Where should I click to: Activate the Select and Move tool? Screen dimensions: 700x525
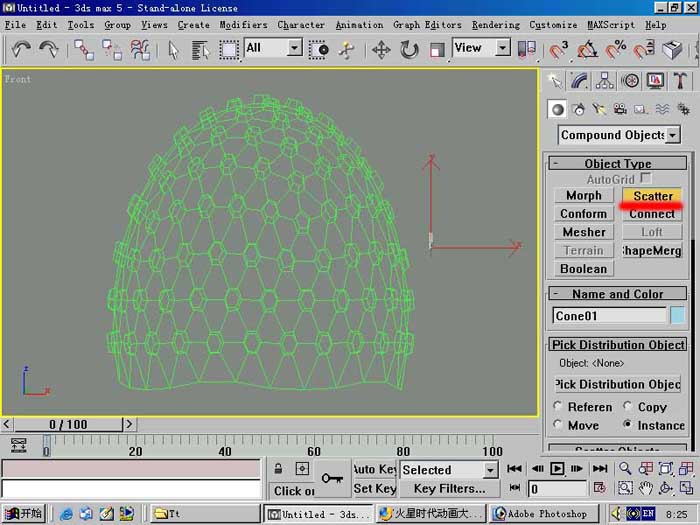click(381, 50)
